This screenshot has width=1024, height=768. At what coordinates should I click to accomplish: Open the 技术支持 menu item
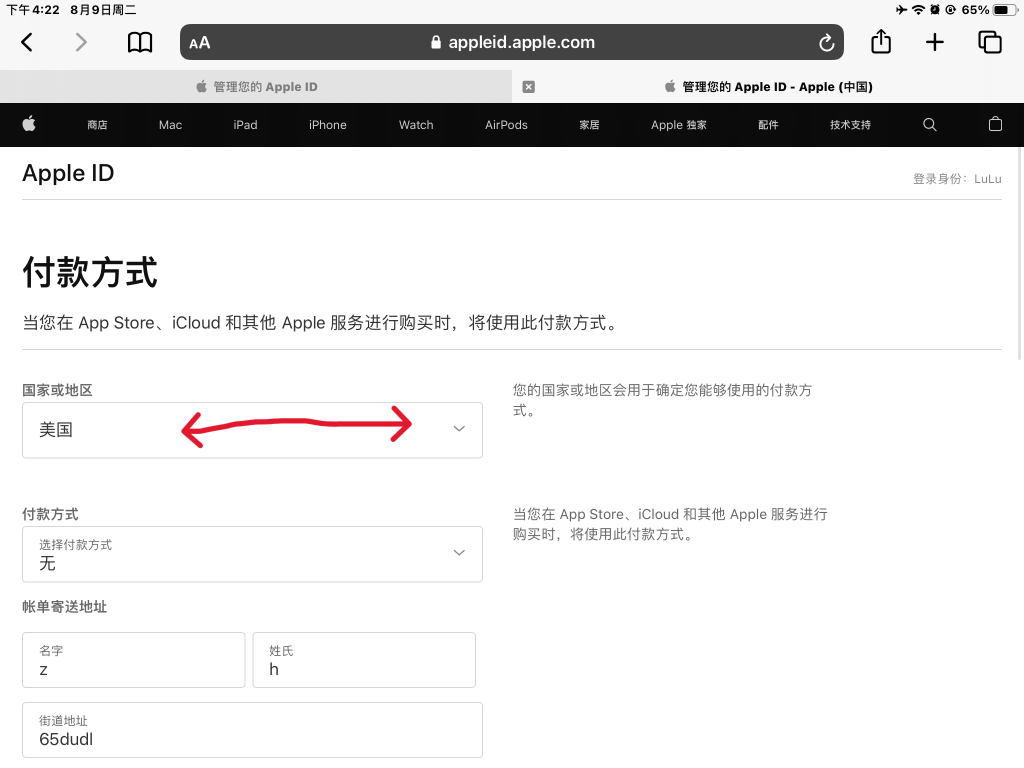point(850,125)
